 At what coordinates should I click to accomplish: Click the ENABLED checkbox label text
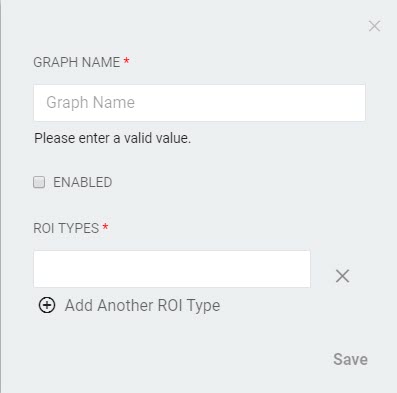coord(83,182)
